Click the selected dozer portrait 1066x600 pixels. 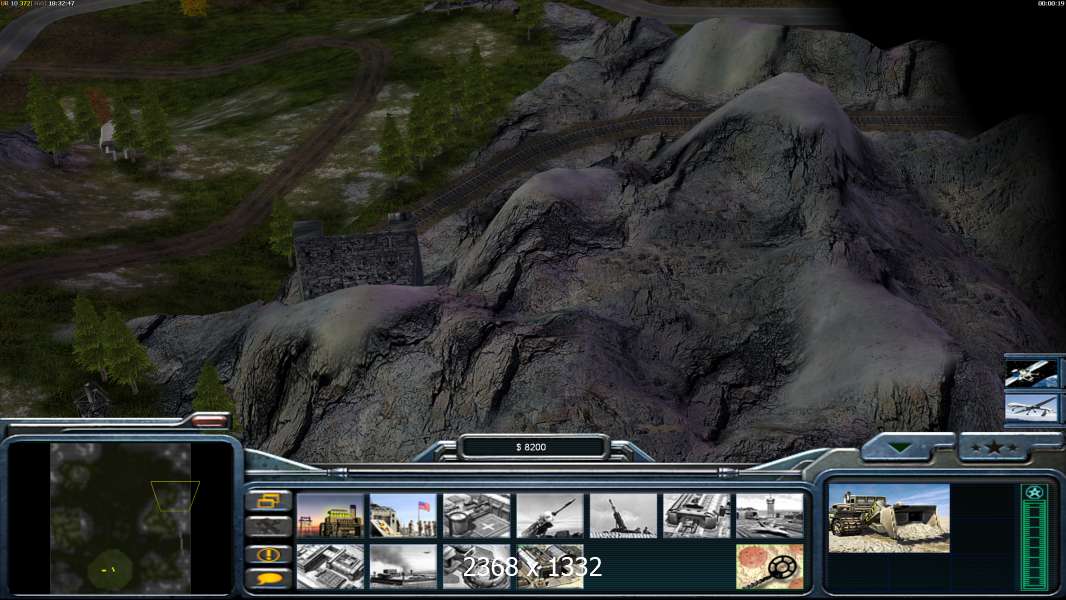click(x=889, y=518)
